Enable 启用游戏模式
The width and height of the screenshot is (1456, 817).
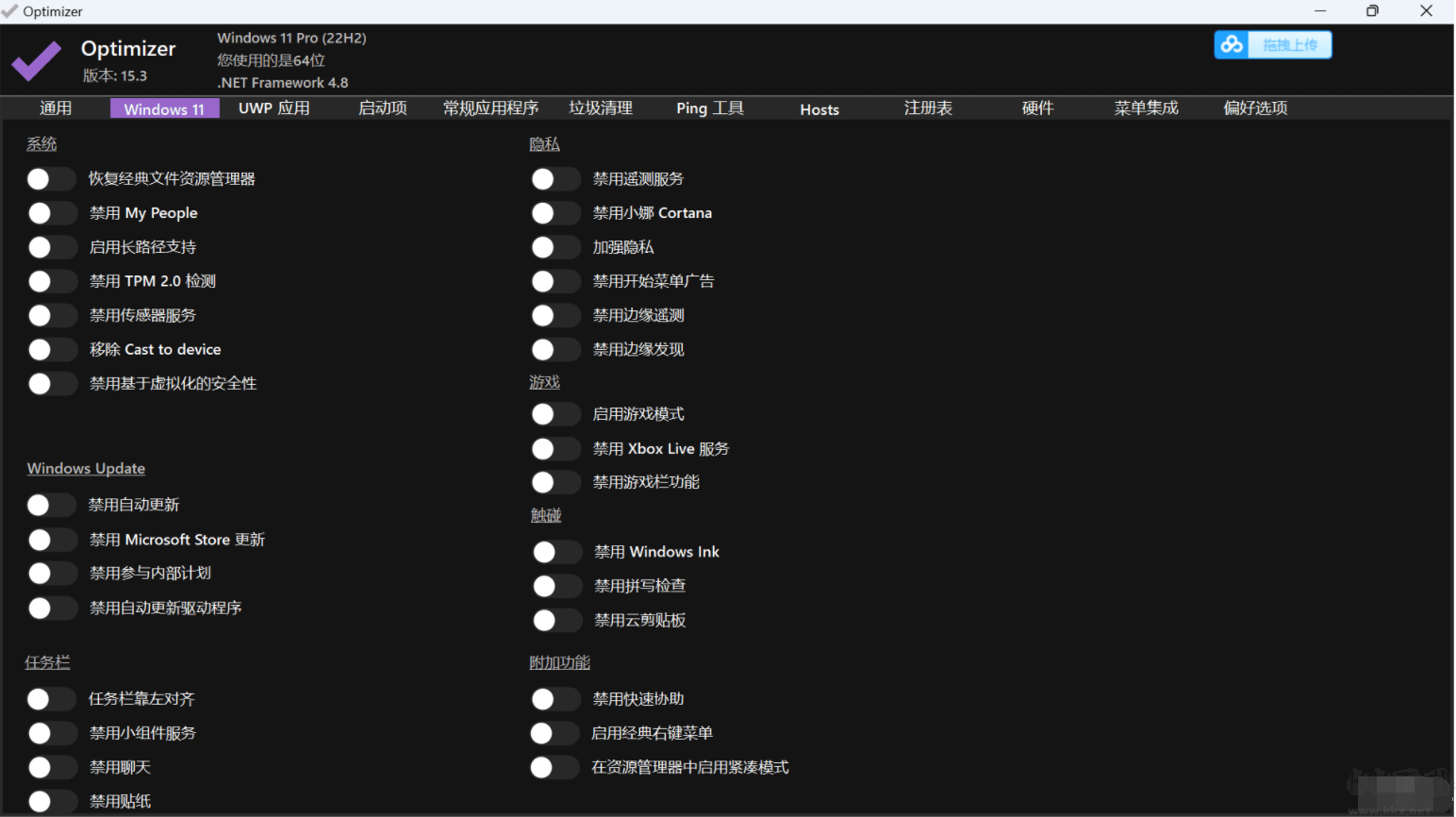(555, 413)
